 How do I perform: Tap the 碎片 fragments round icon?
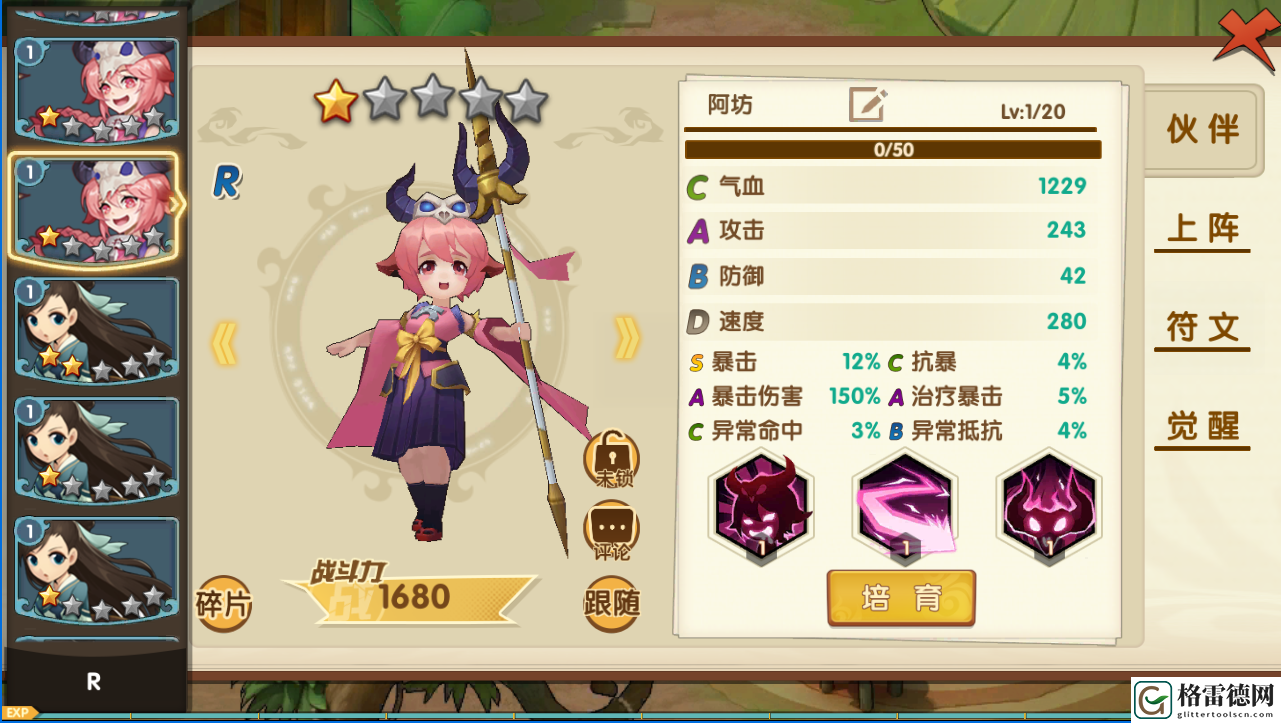point(224,604)
